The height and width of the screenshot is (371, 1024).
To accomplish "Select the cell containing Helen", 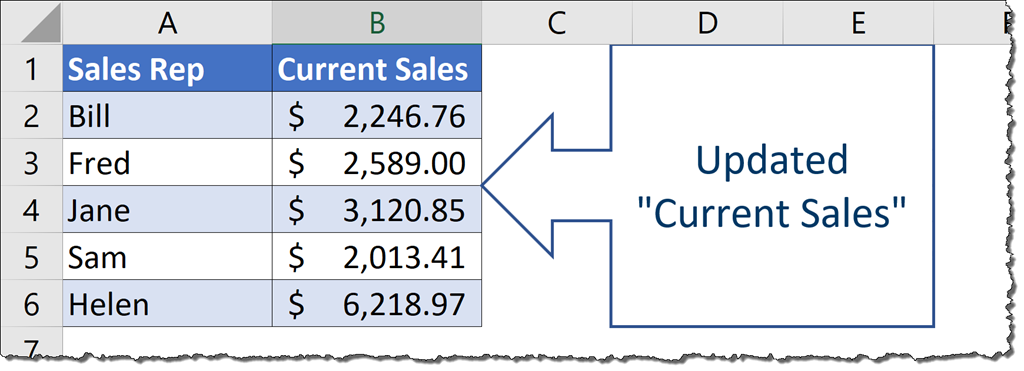I will [x=168, y=304].
